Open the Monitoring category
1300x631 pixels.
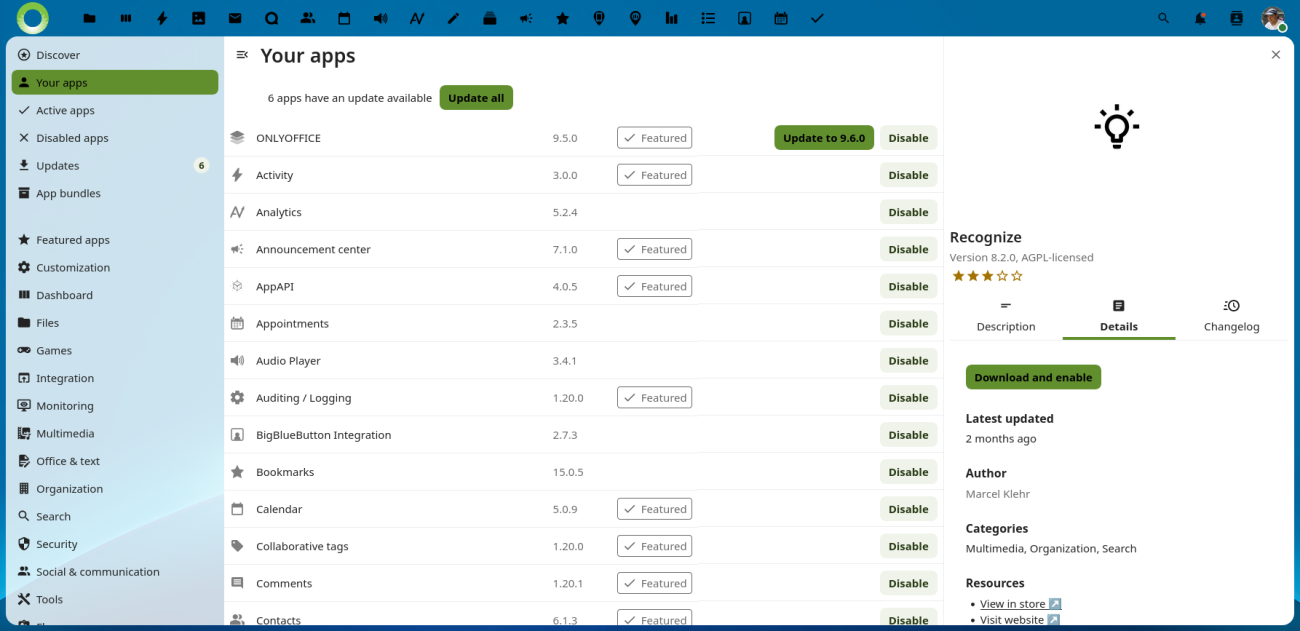click(115, 406)
